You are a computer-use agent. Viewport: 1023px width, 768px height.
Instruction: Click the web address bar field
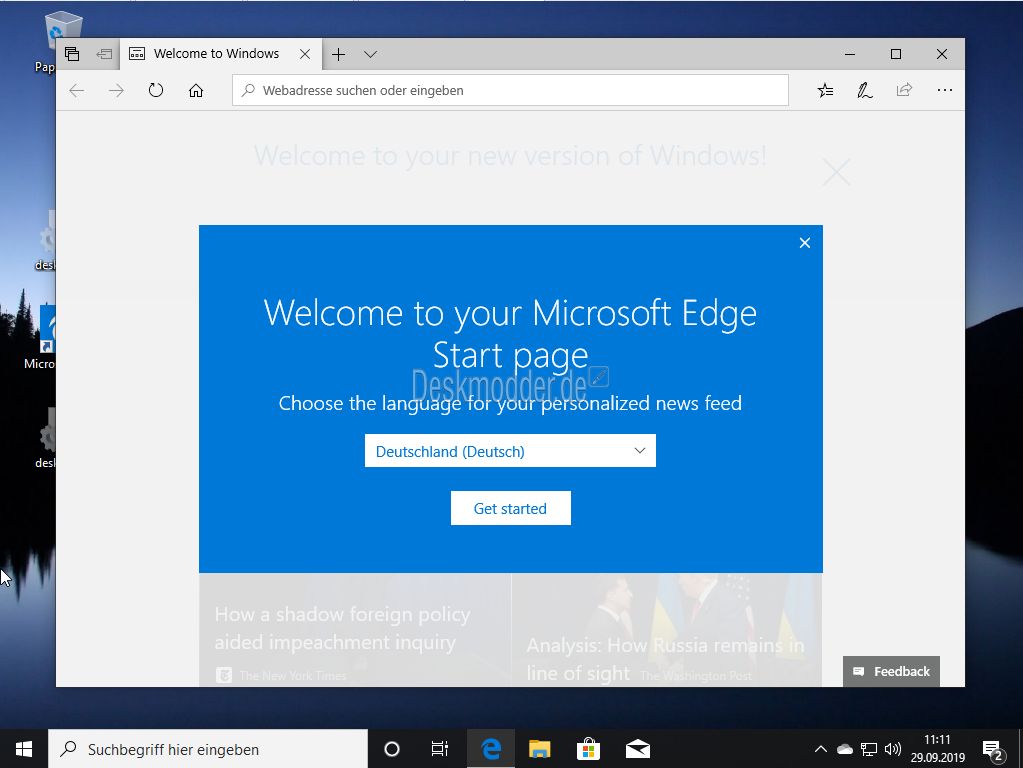click(x=510, y=90)
